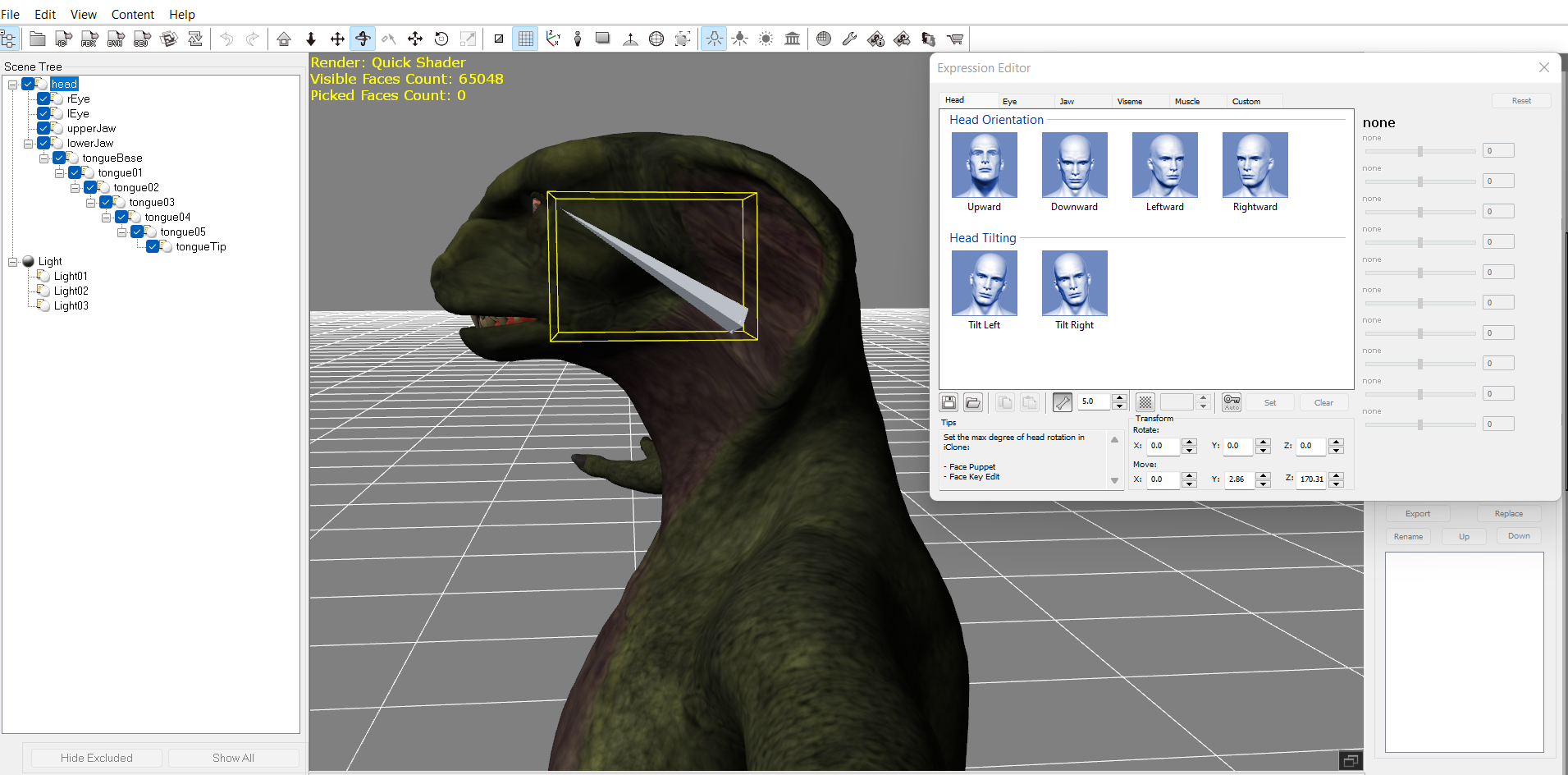Toggle the tongueBase checkbox

point(59,158)
